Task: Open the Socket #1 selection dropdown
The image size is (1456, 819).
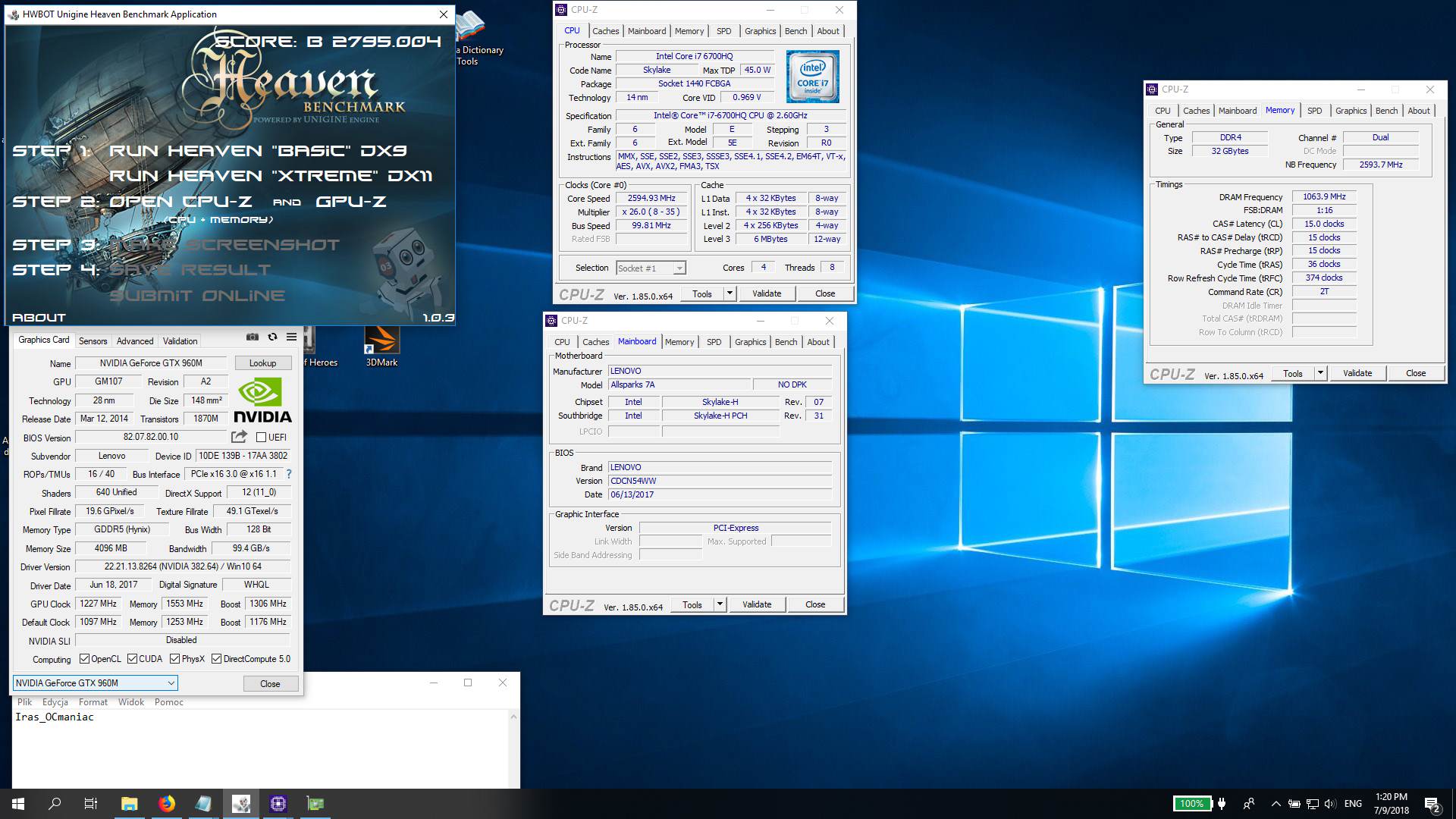Action: (x=651, y=268)
